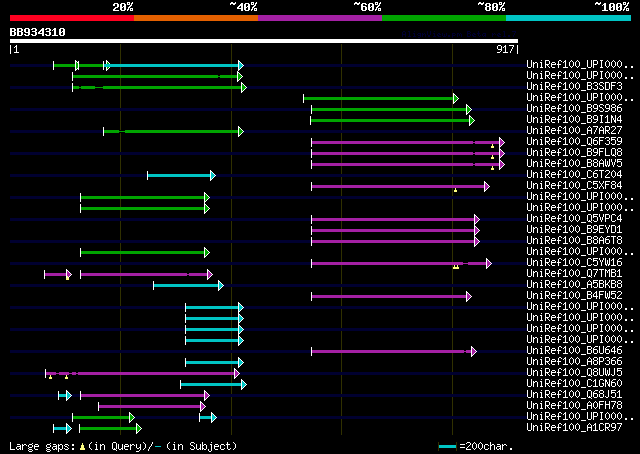Click the cyan alignment bar for A8P366
Viewport: 640px width, 454px height.
[x=214, y=363]
